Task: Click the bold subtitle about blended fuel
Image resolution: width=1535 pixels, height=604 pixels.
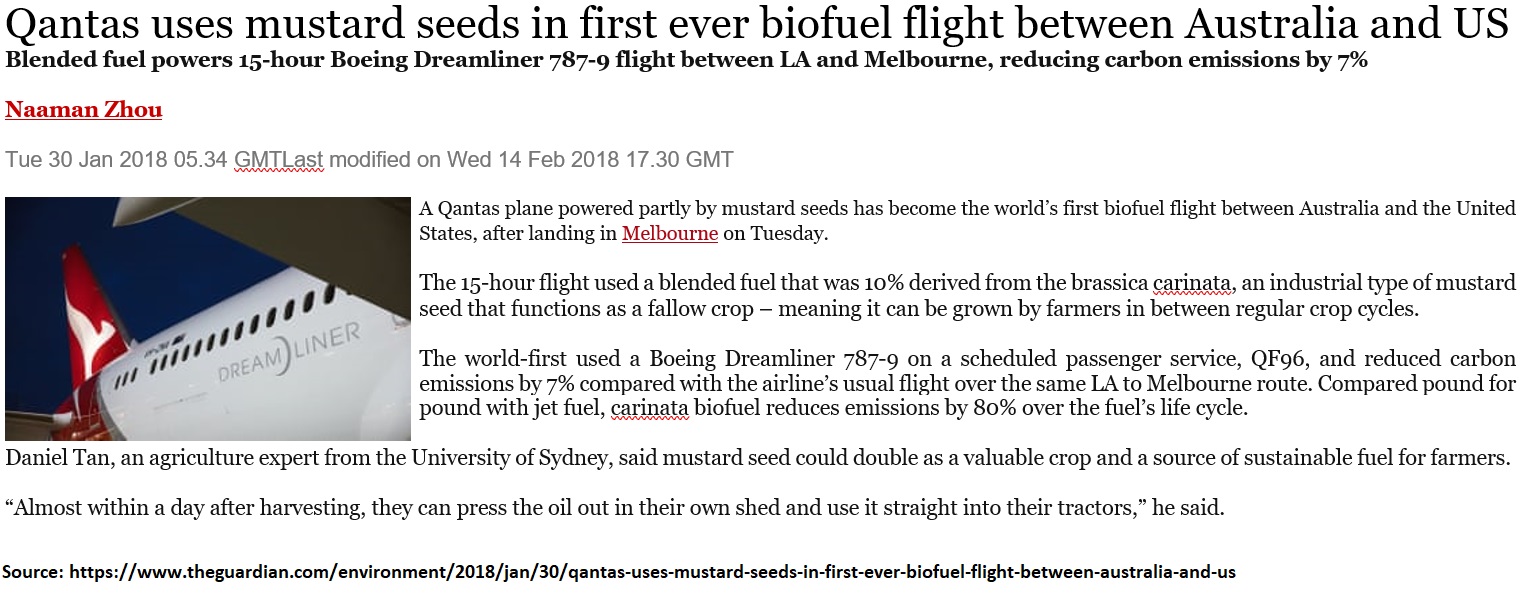Action: [686, 60]
